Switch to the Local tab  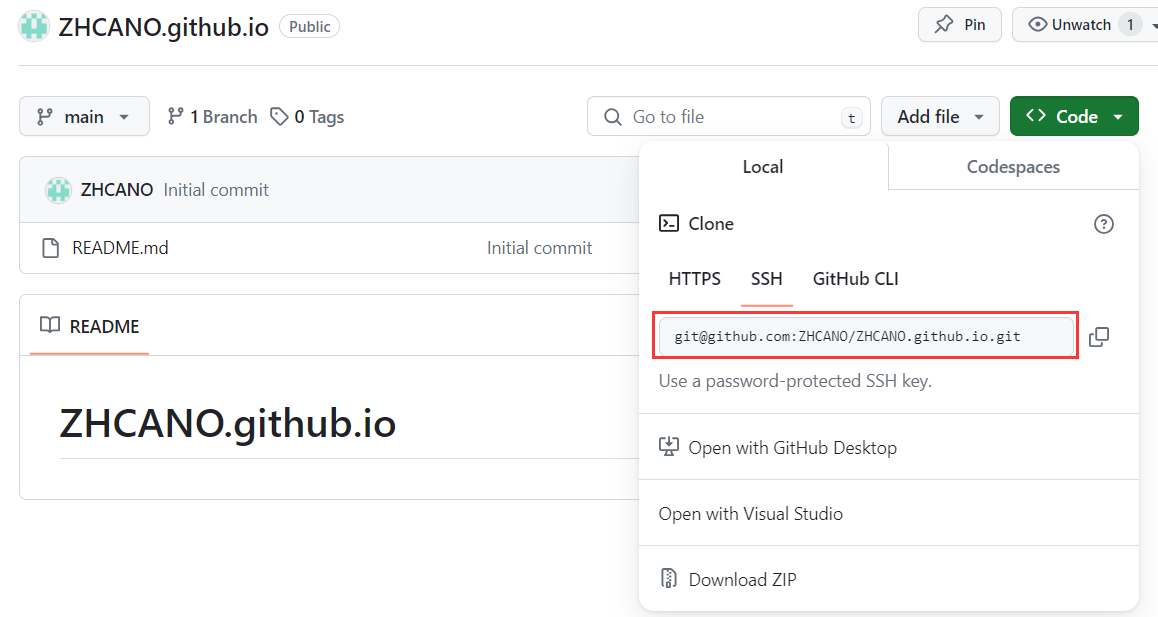763,166
